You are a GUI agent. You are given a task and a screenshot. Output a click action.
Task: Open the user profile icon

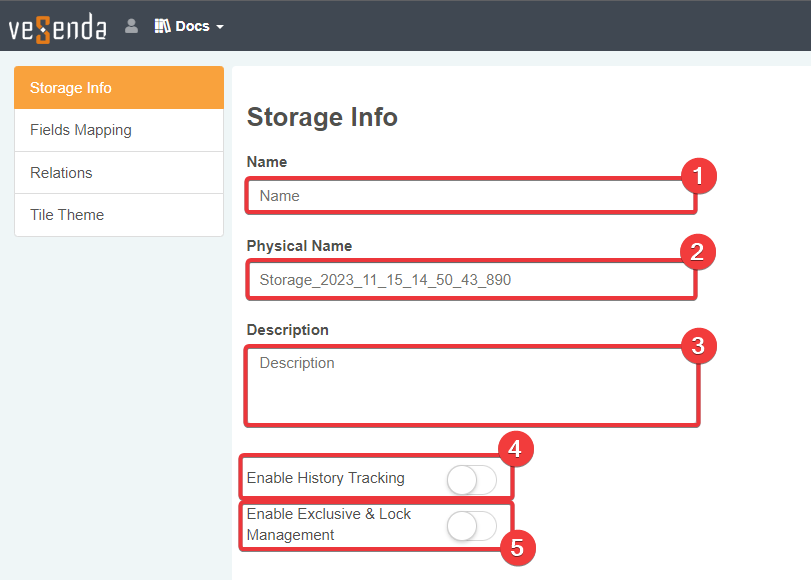pos(131,26)
